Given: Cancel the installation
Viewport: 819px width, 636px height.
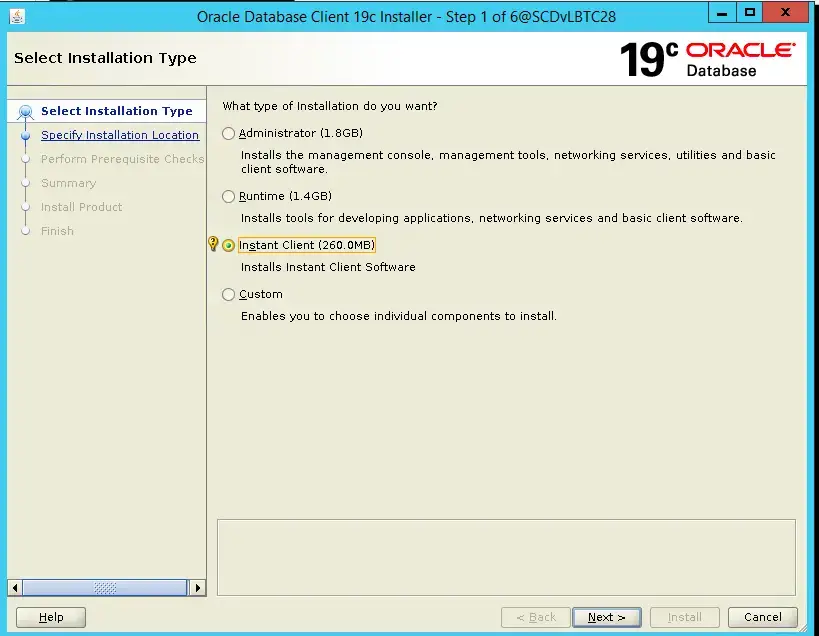Looking at the screenshot, I should [762, 617].
